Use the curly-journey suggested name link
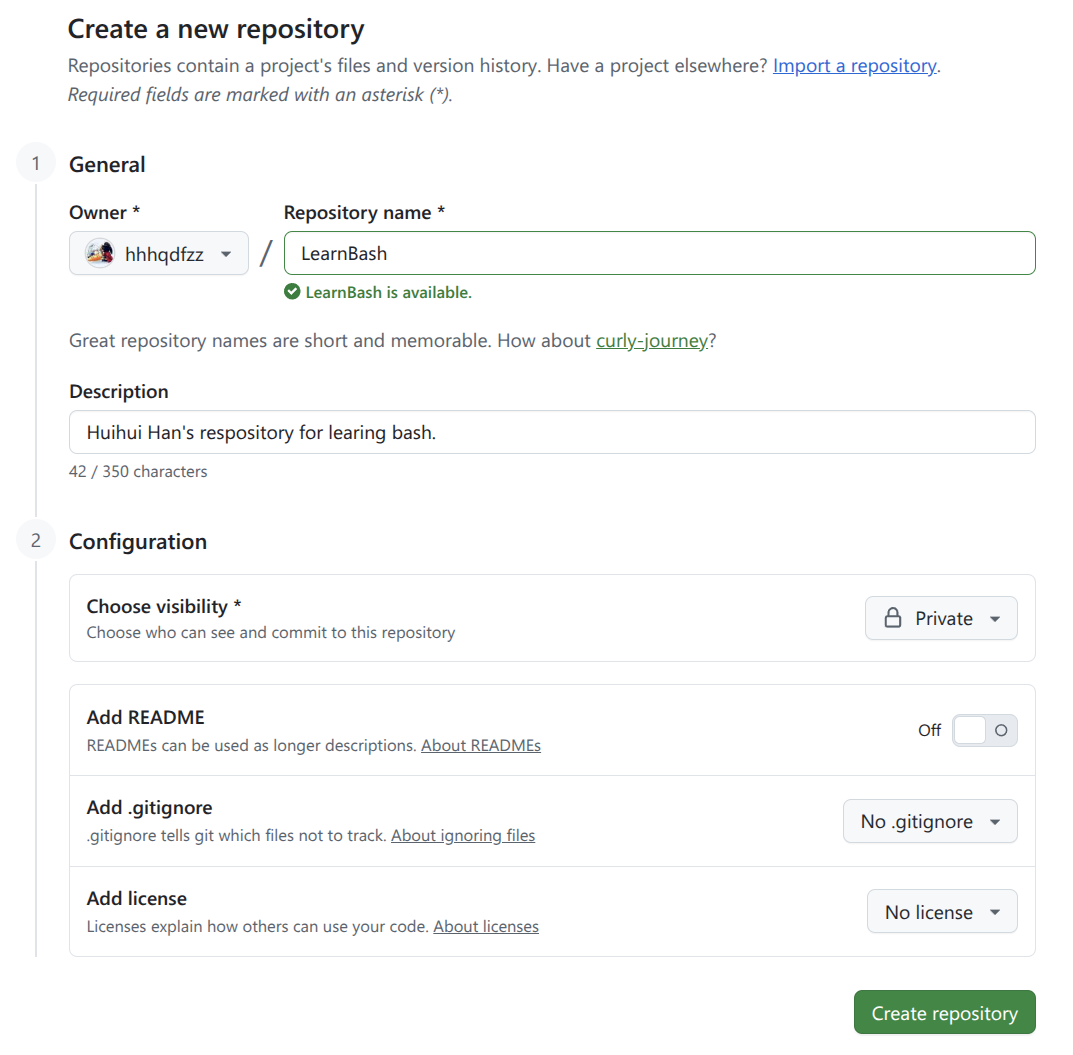This screenshot has width=1073, height=1055. coord(651,341)
